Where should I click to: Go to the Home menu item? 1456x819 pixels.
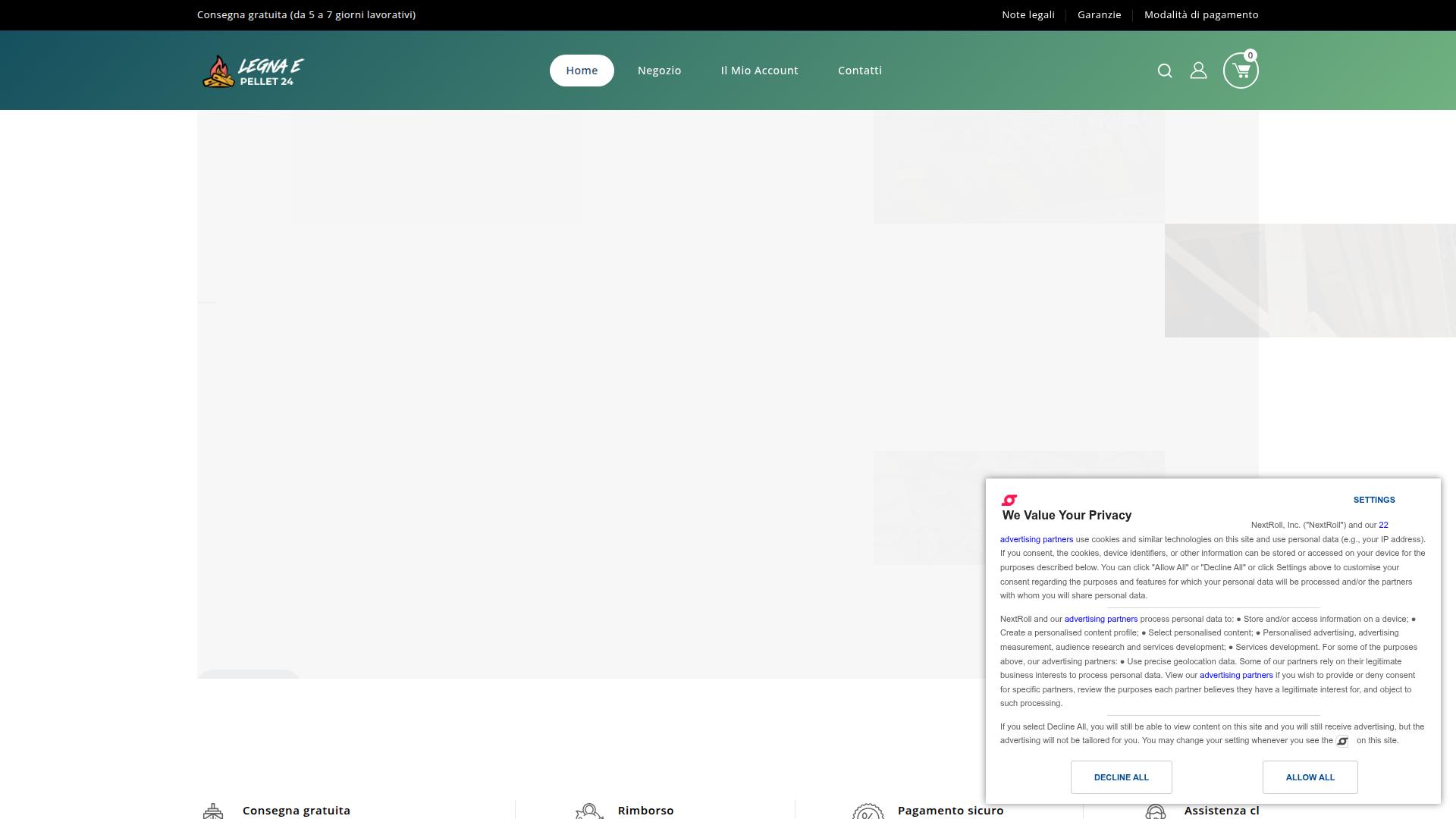point(582,71)
